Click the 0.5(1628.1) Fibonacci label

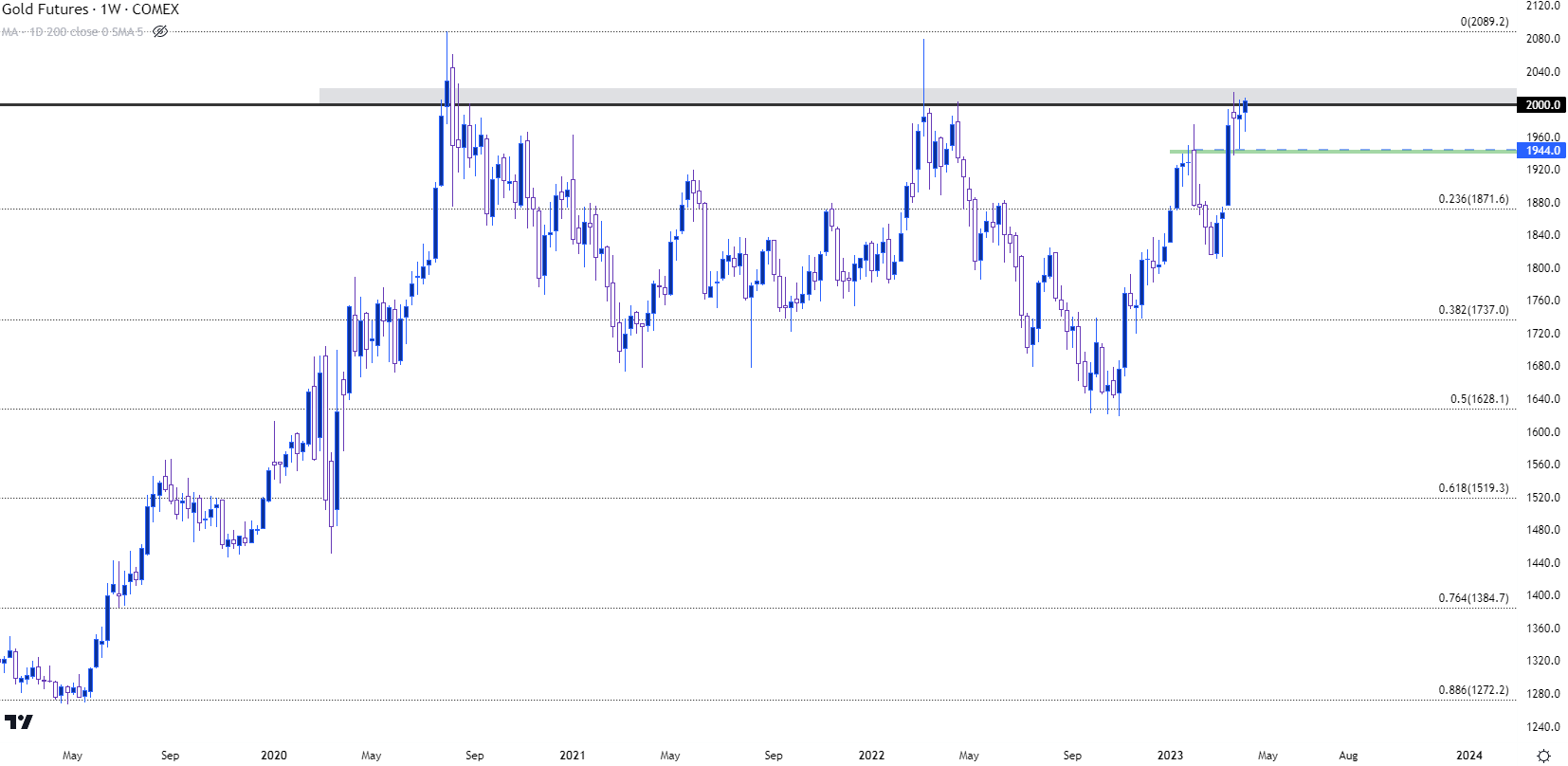tap(1479, 399)
